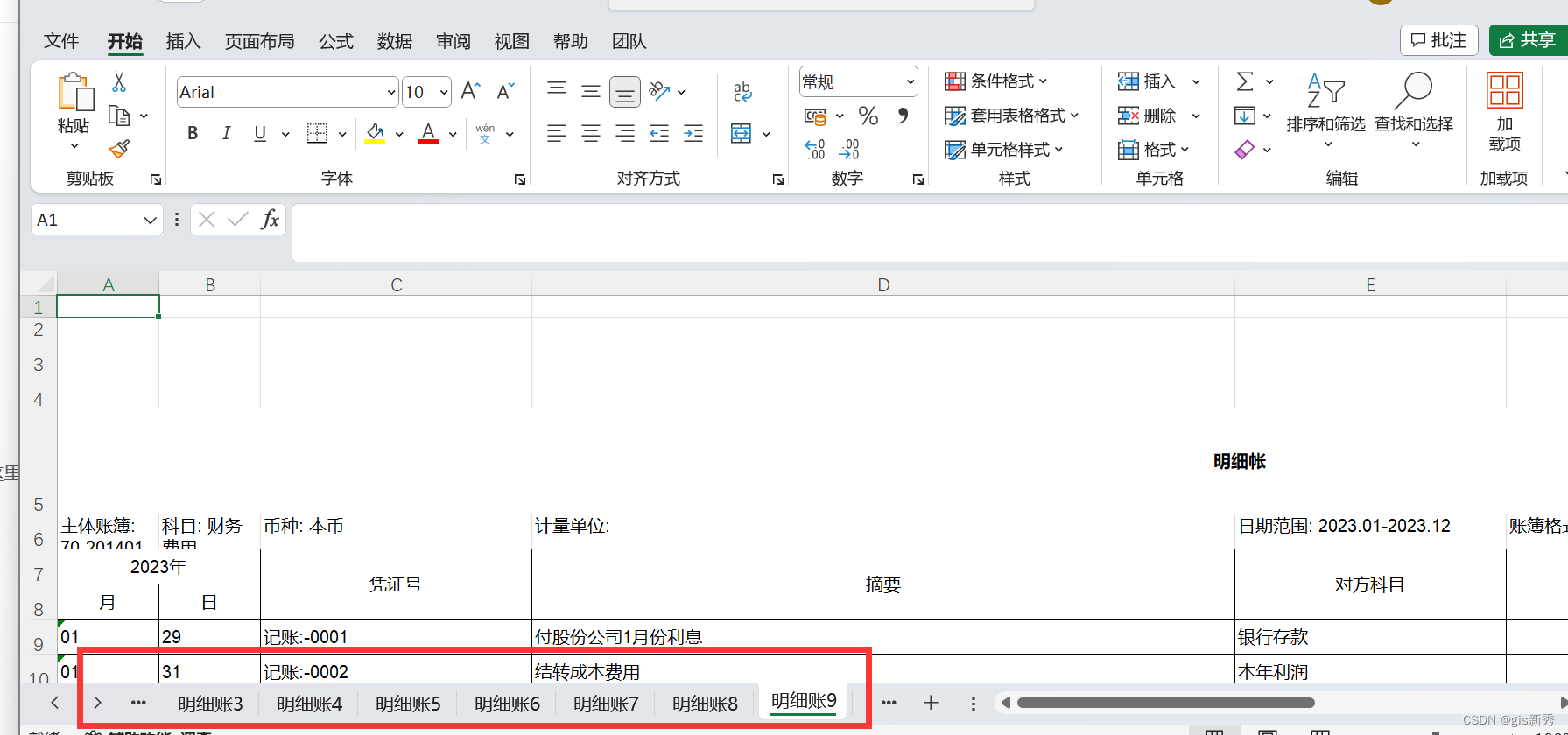Align text to middle vertically
Screen dimensions: 1568x735
click(x=591, y=90)
